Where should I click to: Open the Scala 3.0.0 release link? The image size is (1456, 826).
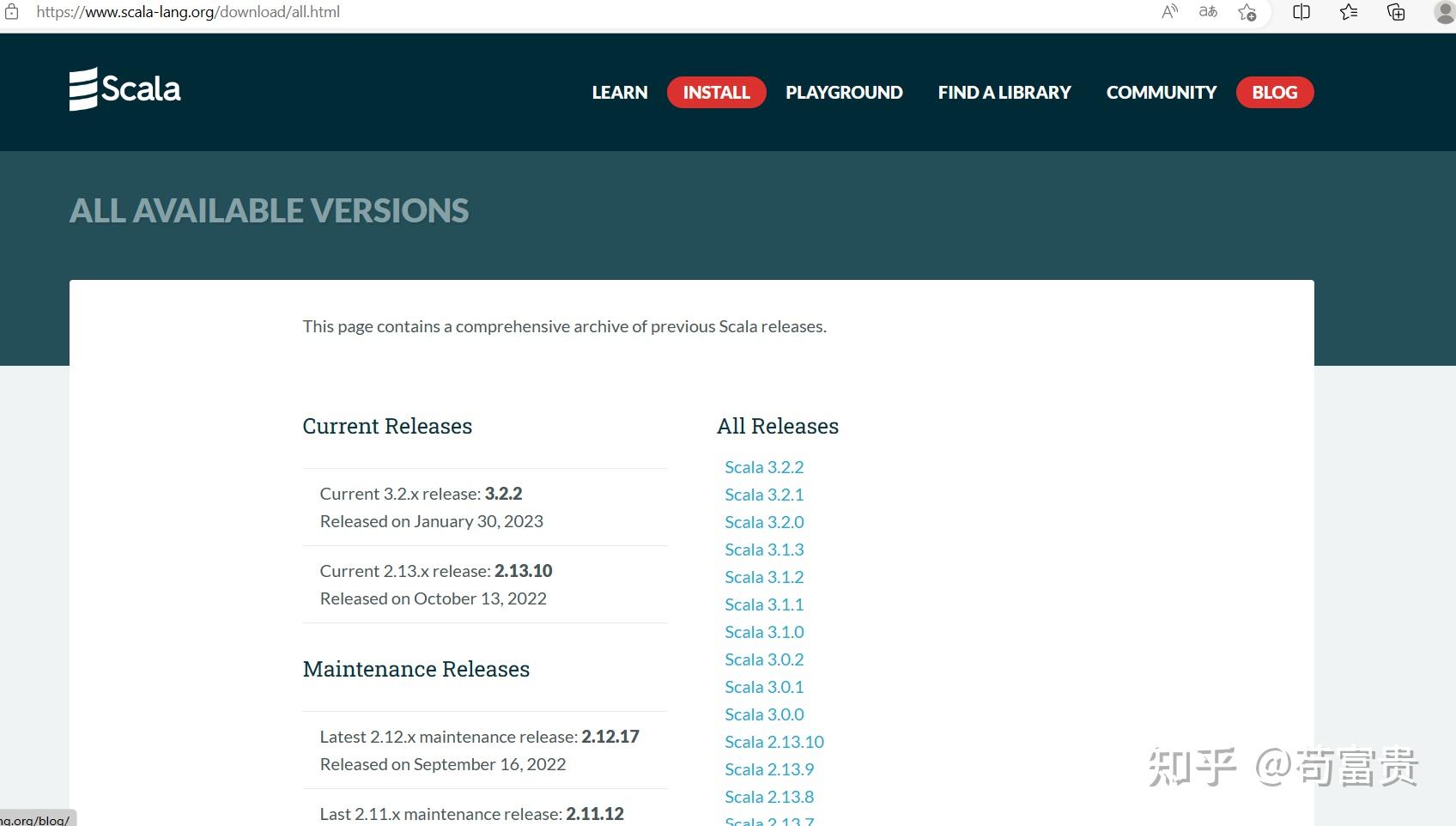(764, 714)
